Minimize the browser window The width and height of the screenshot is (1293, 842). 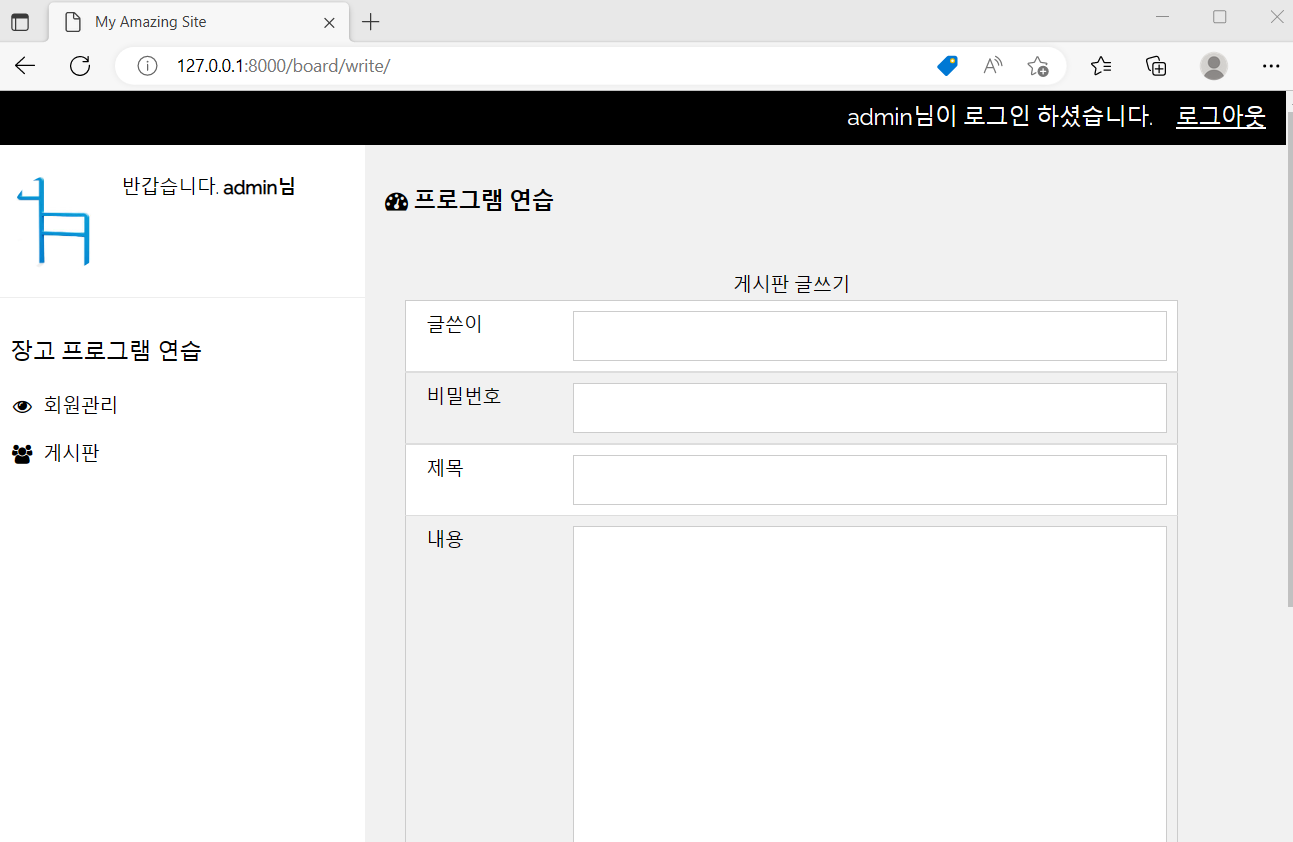coord(1162,16)
